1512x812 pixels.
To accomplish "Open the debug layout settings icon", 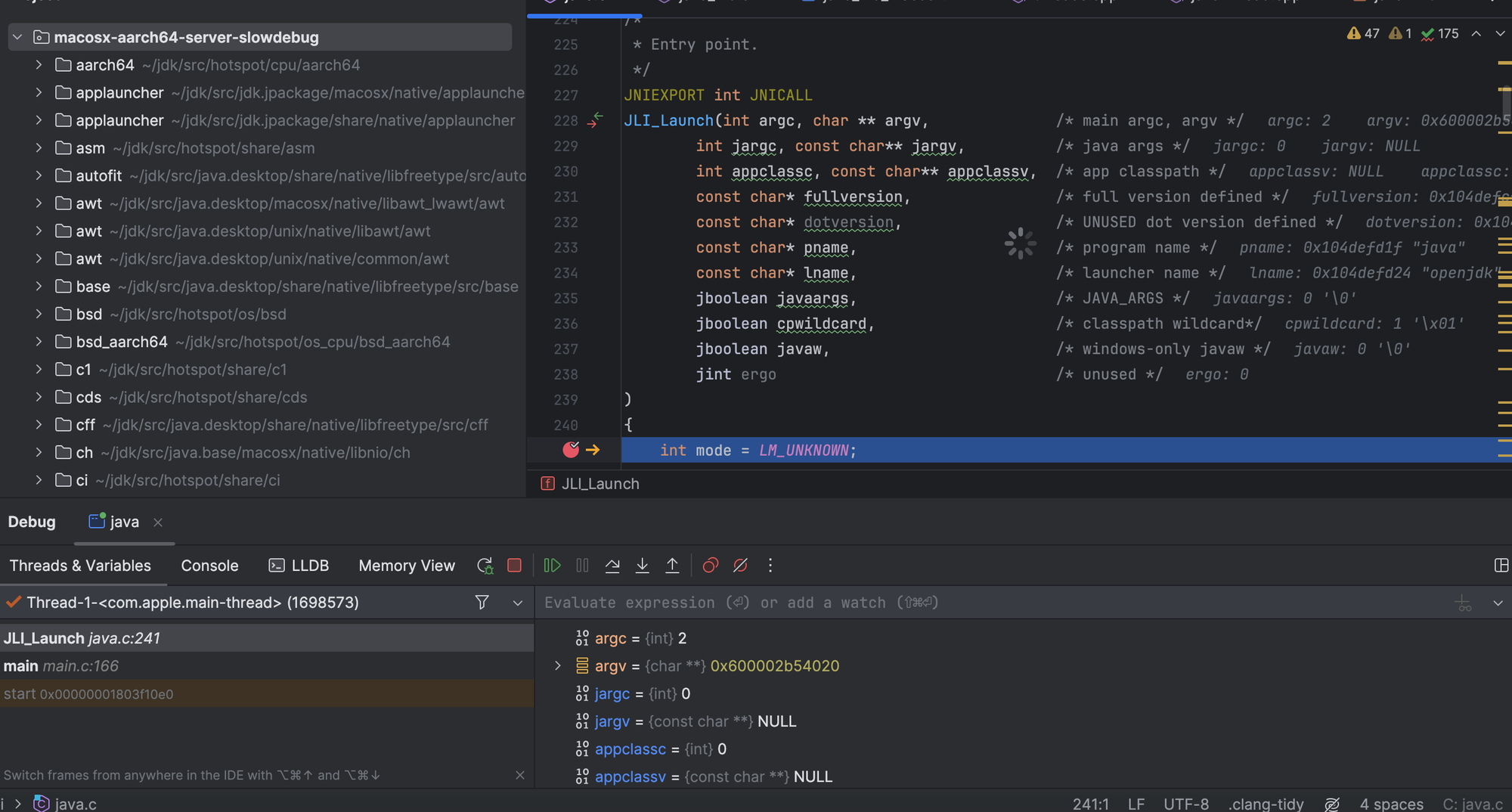I will (1501, 566).
